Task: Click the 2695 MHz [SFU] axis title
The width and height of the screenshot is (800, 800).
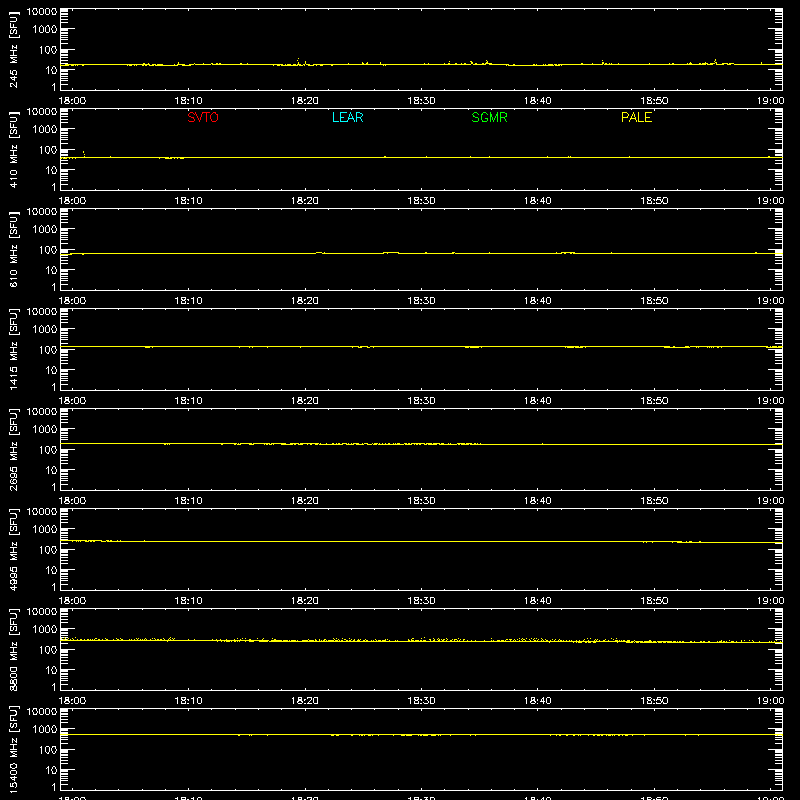Action: (x=13, y=449)
